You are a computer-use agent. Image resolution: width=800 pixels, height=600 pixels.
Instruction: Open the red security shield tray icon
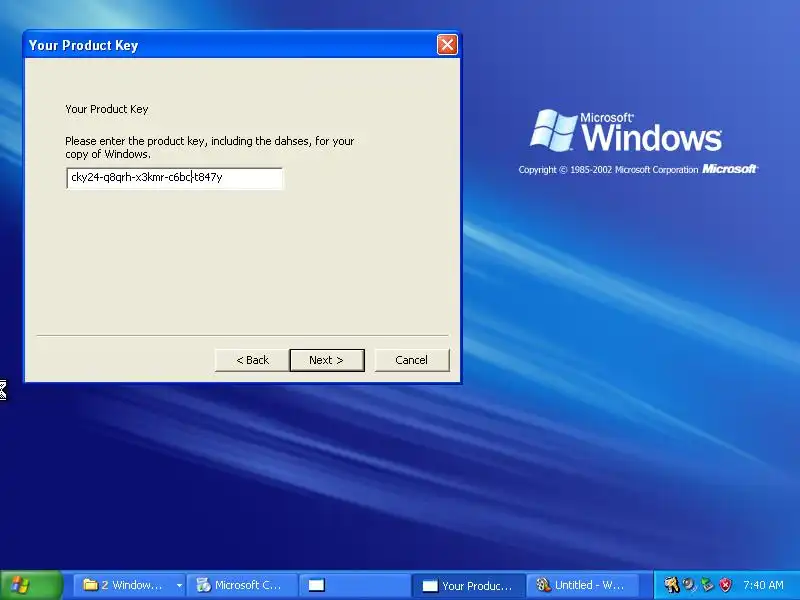[725, 585]
